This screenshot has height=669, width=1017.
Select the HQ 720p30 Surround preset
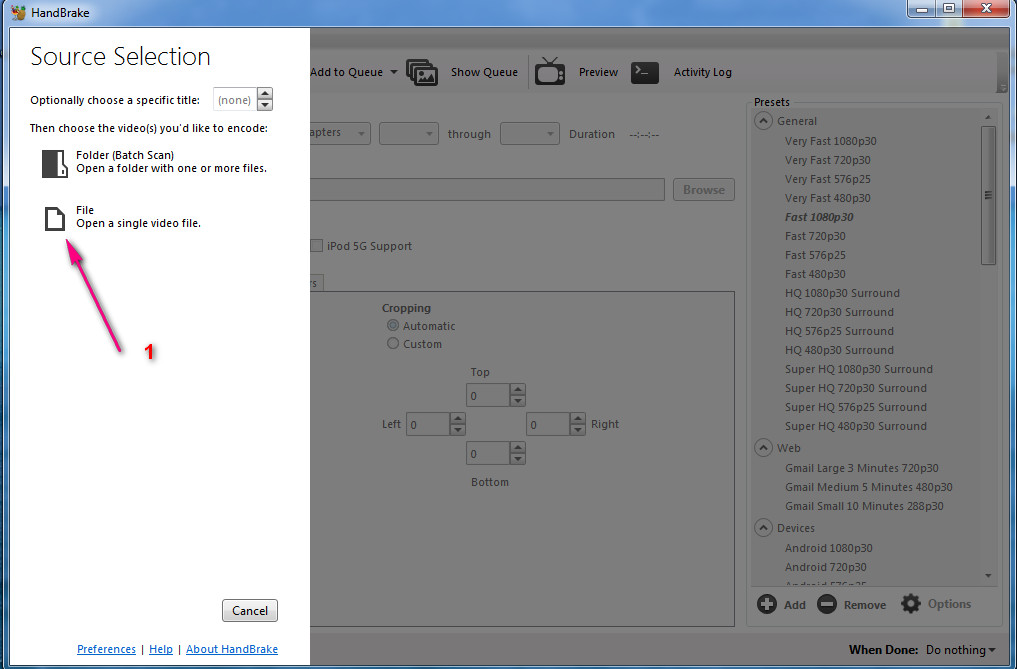pos(839,312)
